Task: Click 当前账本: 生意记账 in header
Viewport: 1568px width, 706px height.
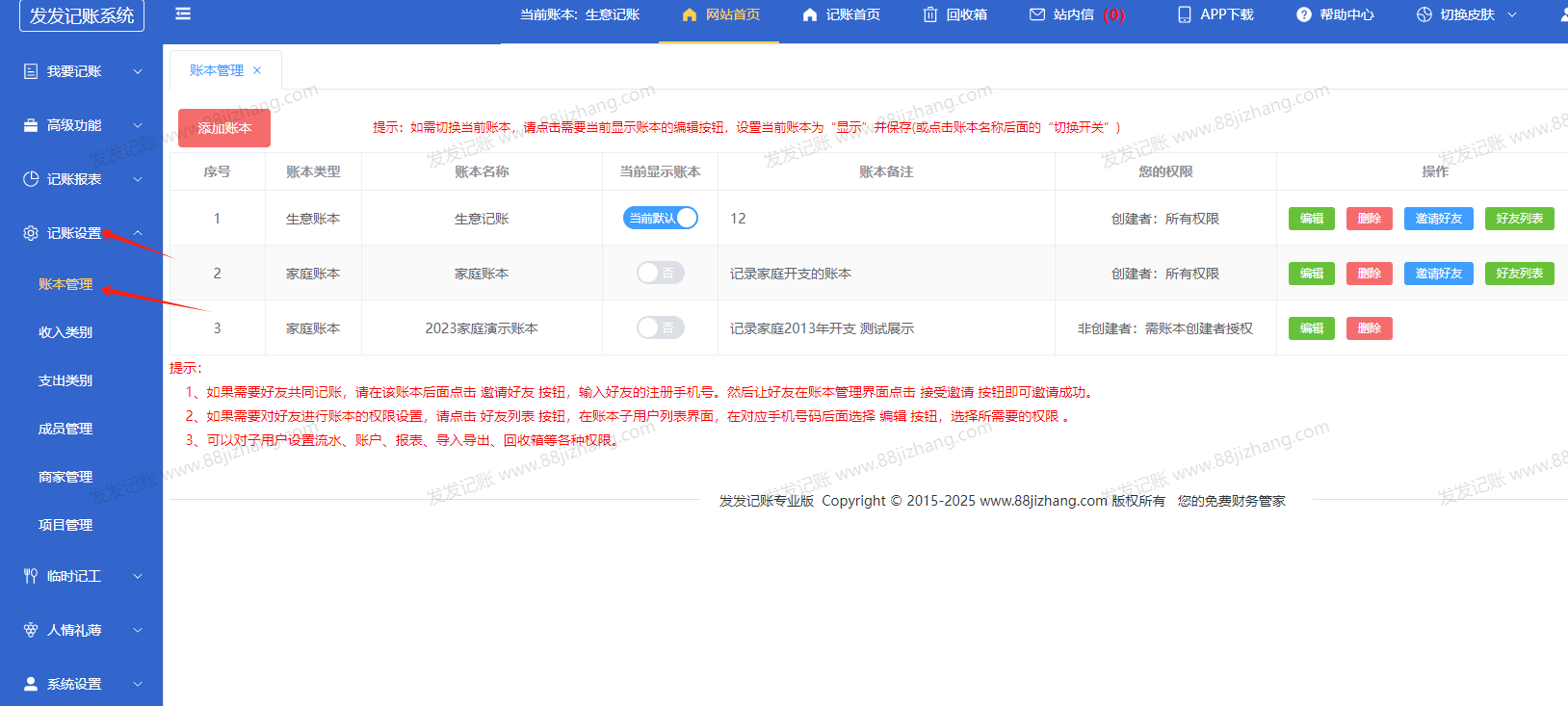Action: click(580, 14)
